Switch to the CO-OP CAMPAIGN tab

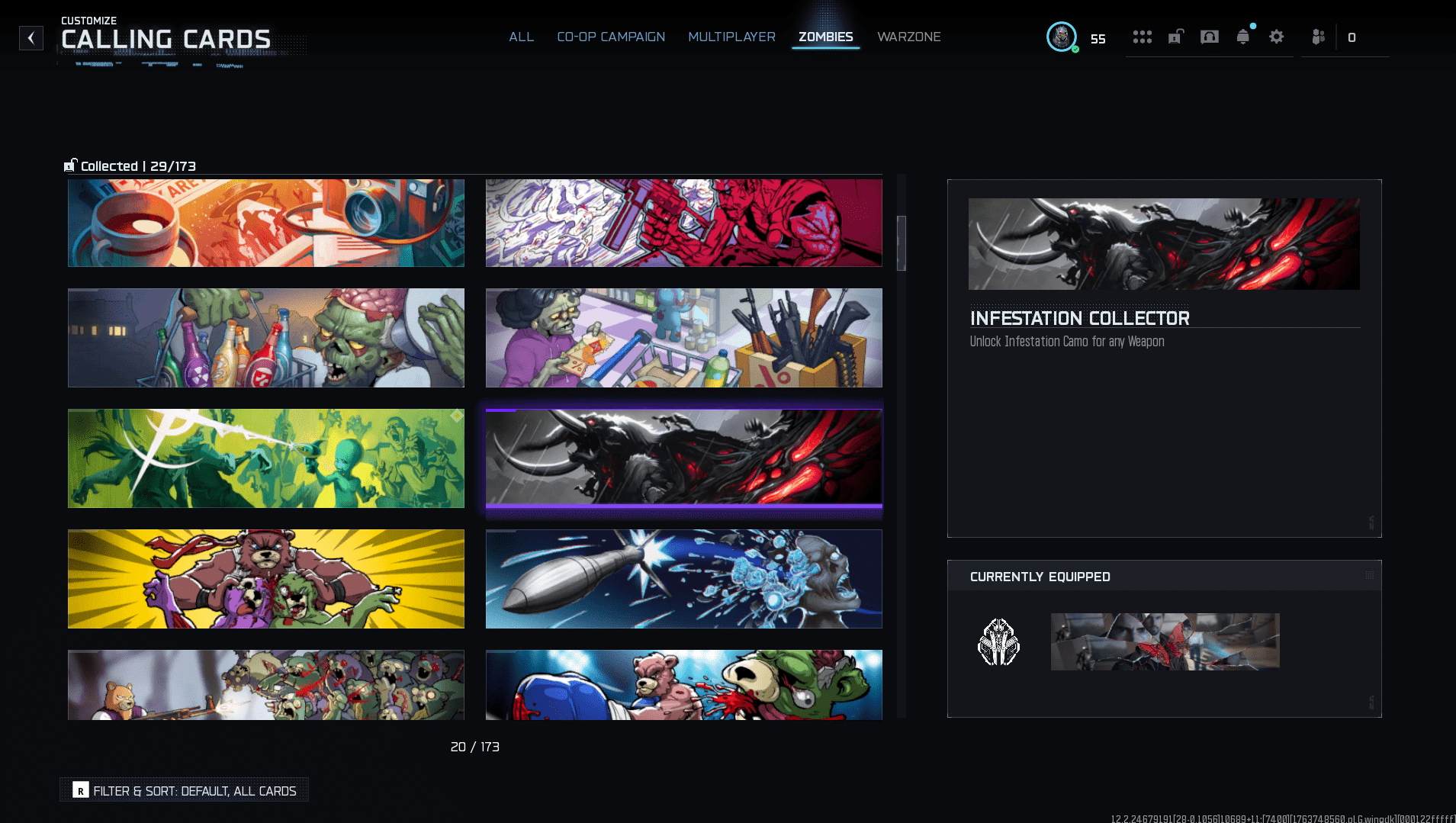(x=611, y=37)
